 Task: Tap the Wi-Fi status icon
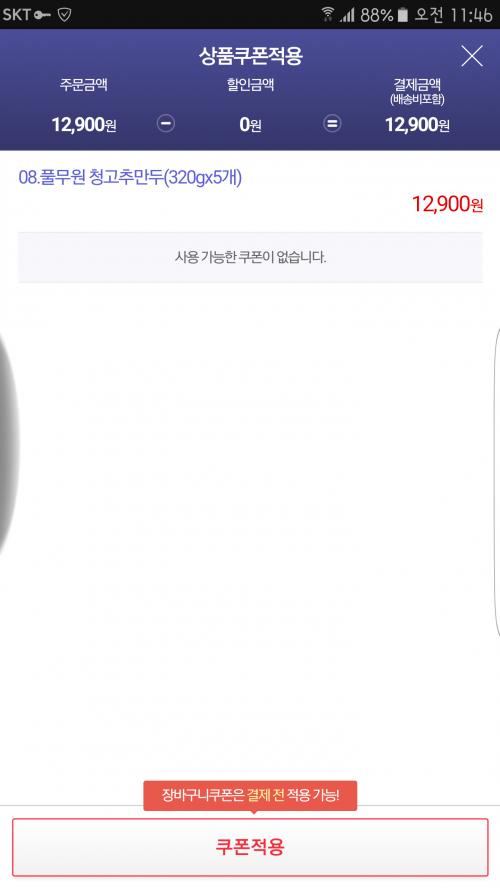pos(327,14)
